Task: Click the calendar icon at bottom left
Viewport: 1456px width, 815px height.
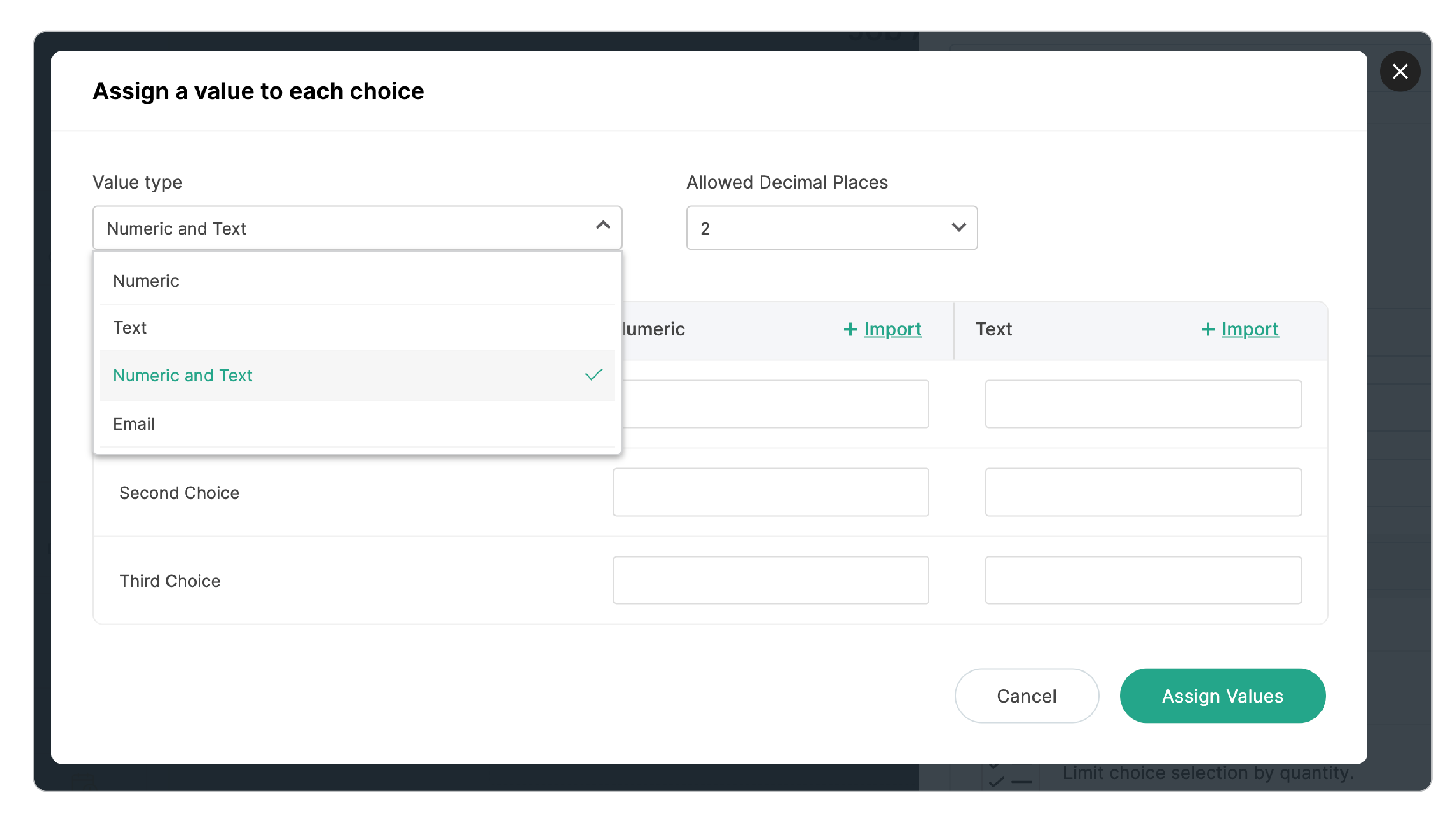Action: [x=84, y=781]
